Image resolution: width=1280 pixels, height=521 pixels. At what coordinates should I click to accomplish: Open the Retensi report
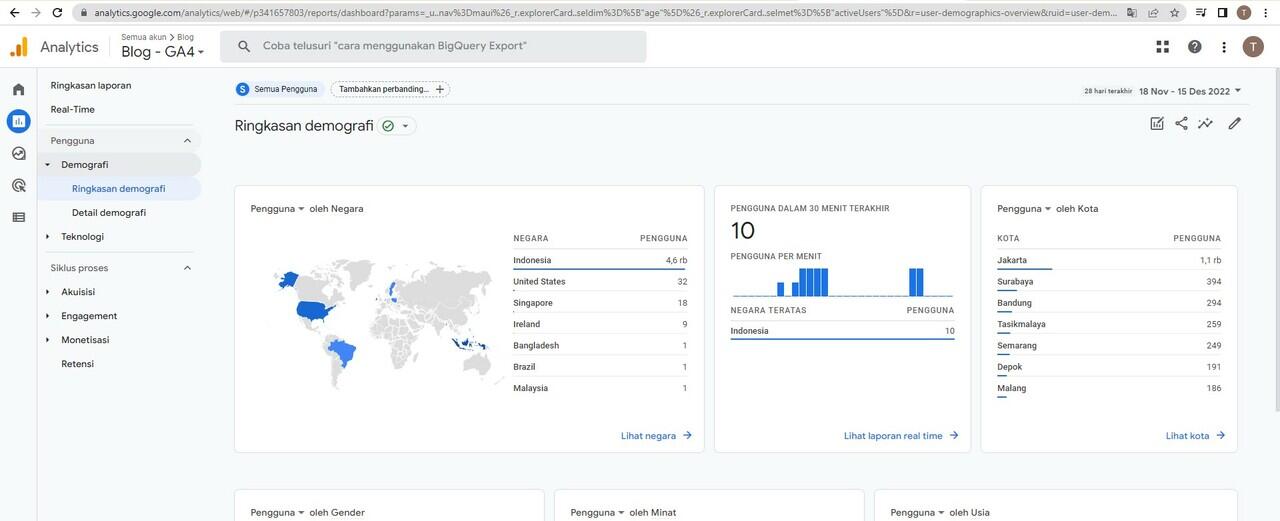[78, 364]
